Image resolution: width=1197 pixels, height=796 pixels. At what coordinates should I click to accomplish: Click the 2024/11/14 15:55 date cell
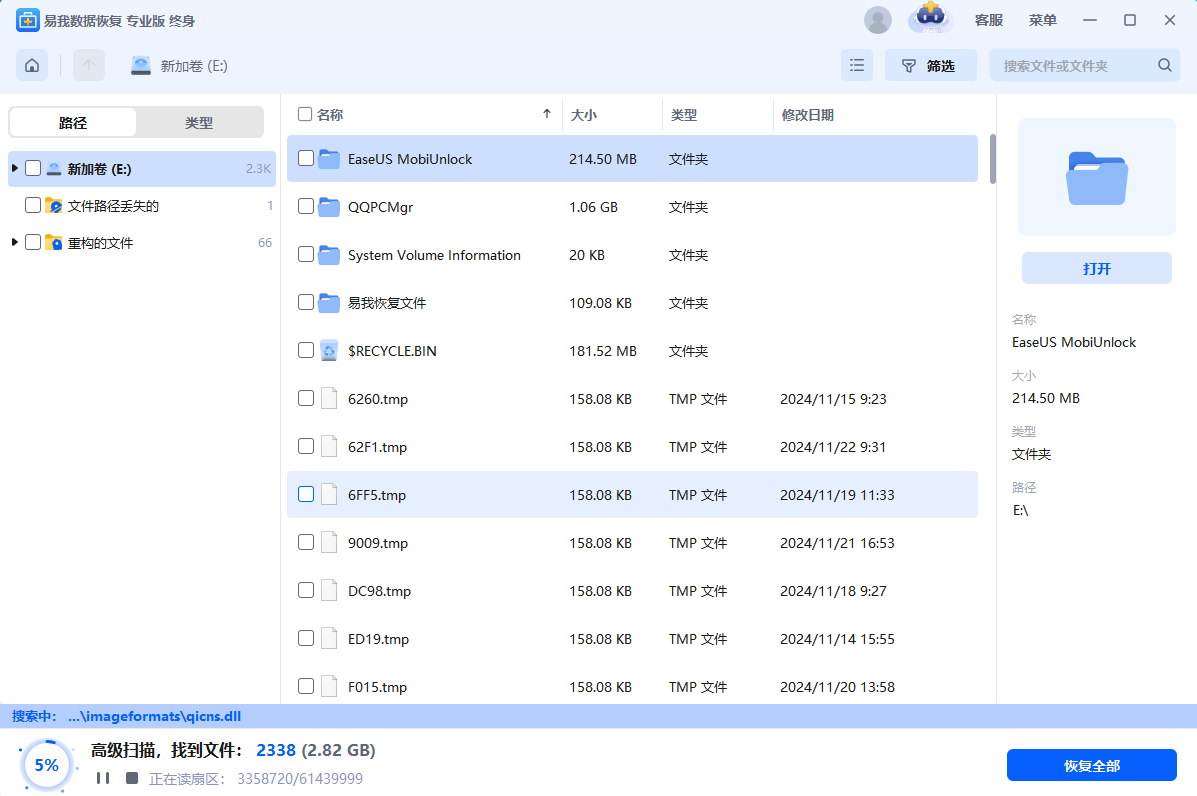point(837,639)
